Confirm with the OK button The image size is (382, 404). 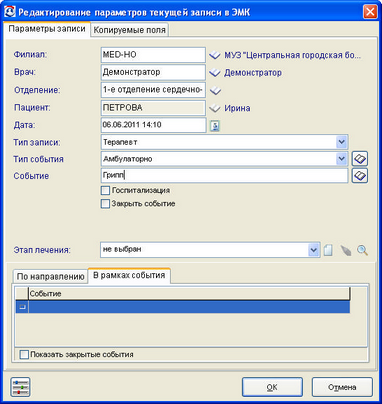(272, 387)
